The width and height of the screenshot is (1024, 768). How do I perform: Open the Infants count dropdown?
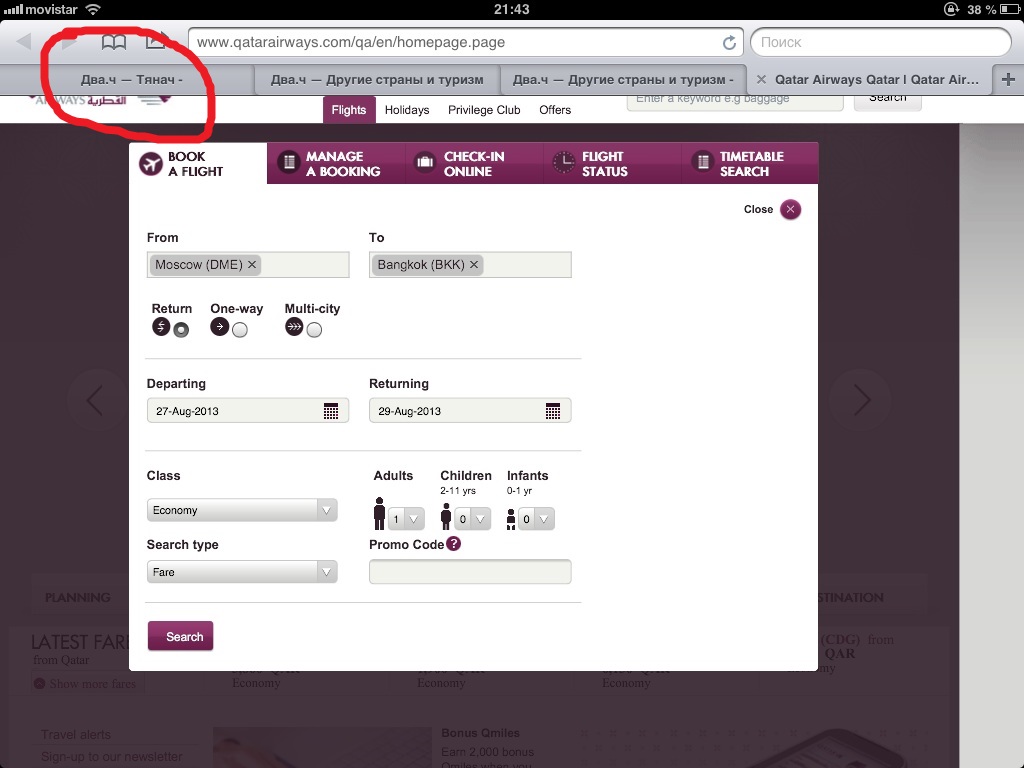(536, 519)
